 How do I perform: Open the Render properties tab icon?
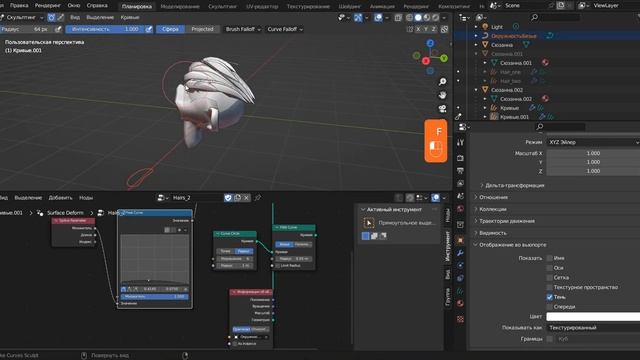[460, 158]
